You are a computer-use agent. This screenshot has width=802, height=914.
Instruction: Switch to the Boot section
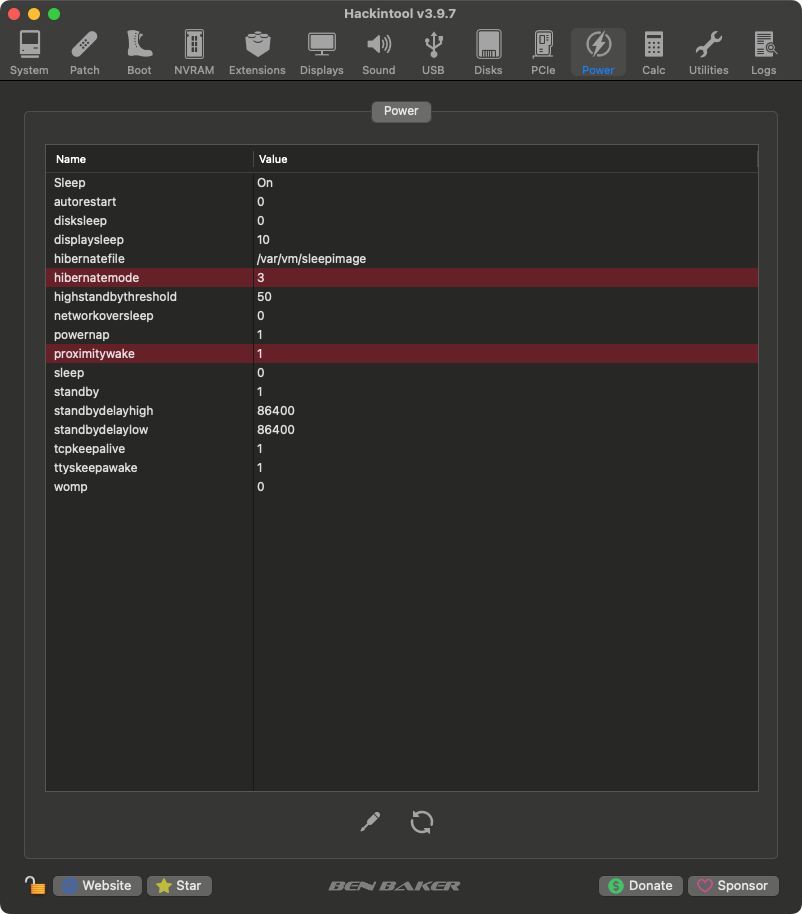pos(139,52)
